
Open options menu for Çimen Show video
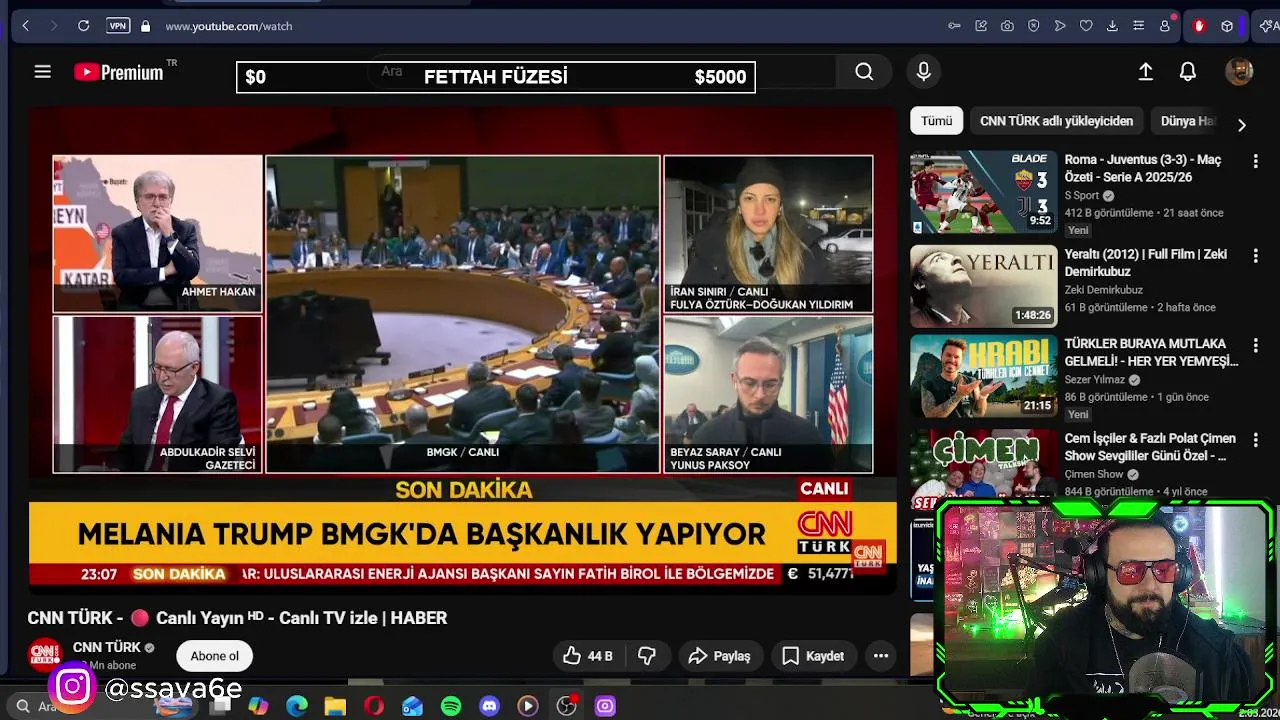pyautogui.click(x=1256, y=440)
